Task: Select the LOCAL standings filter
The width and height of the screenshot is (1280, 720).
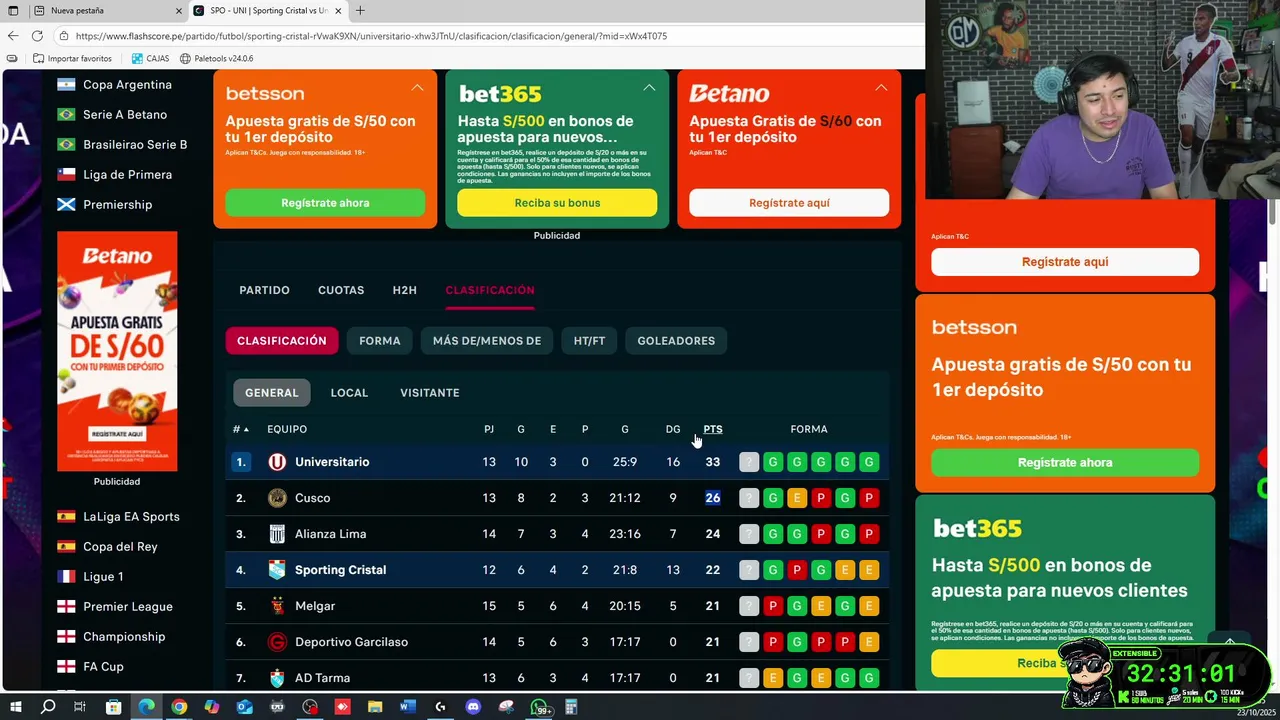Action: [x=349, y=393]
